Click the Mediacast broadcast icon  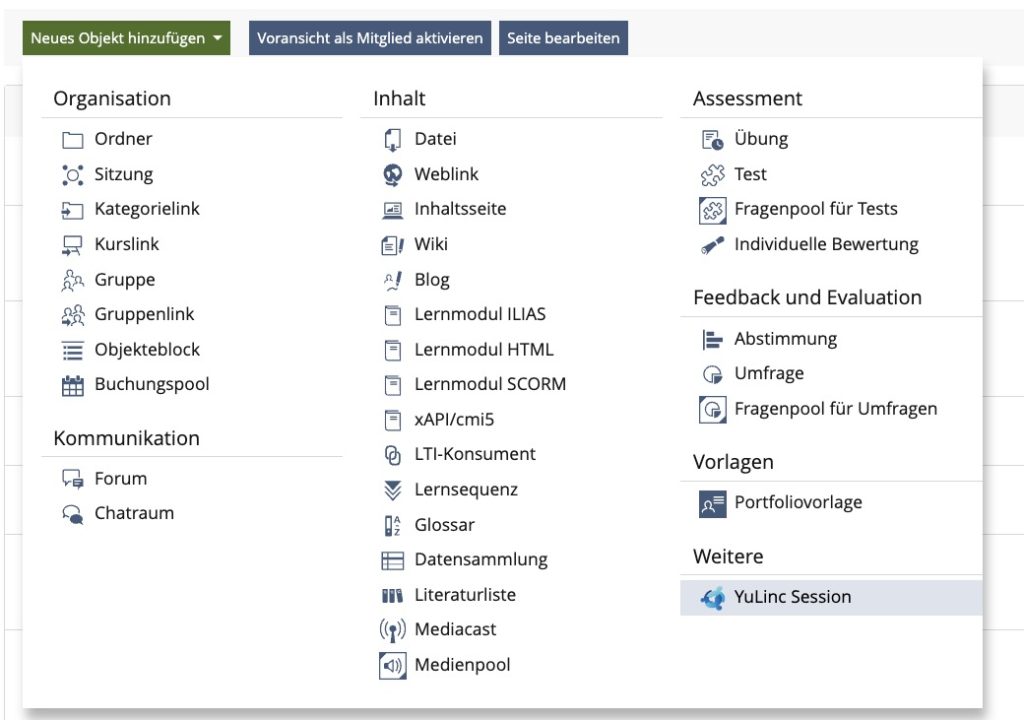tap(392, 630)
